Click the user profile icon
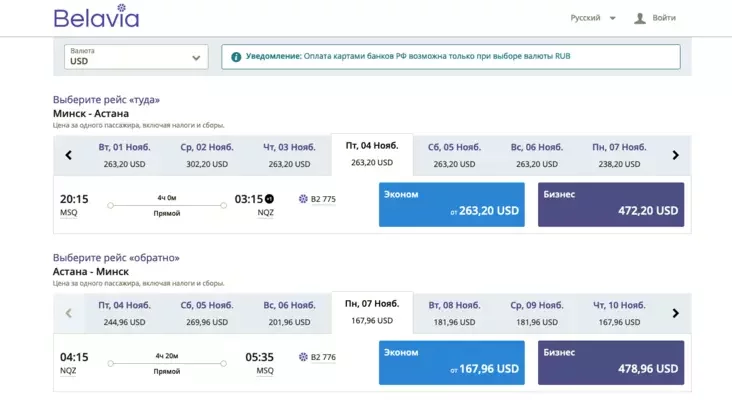732x401 pixels. tap(640, 18)
